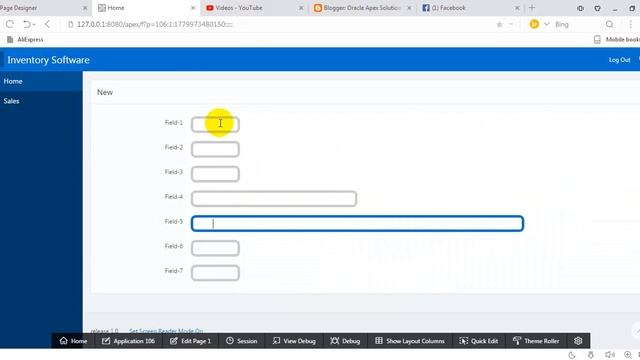Open the AliExpress bookmark

tap(25, 40)
